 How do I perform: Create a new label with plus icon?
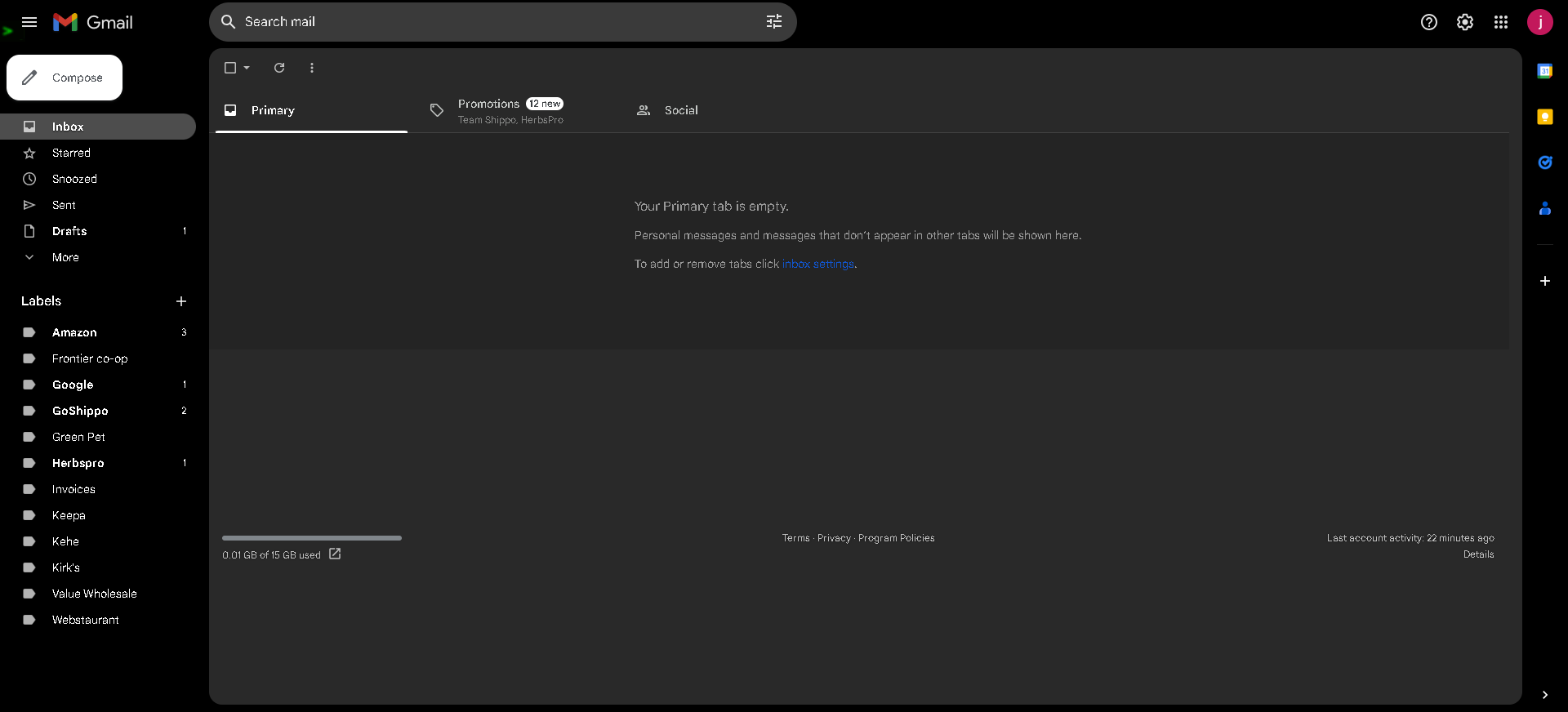click(x=181, y=301)
